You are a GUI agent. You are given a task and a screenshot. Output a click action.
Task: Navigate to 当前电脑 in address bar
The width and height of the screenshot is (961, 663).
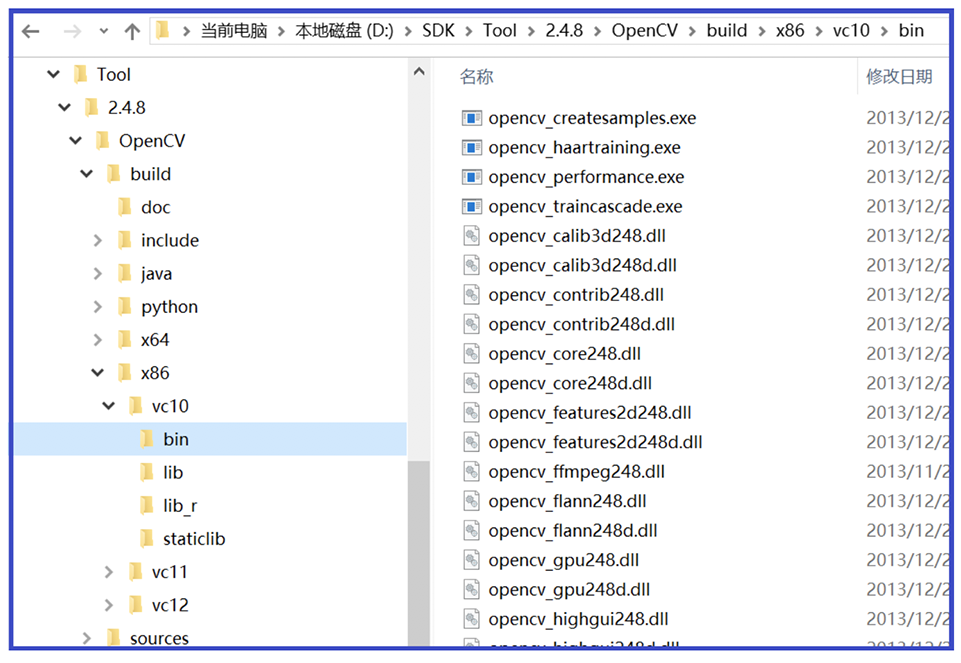234,31
